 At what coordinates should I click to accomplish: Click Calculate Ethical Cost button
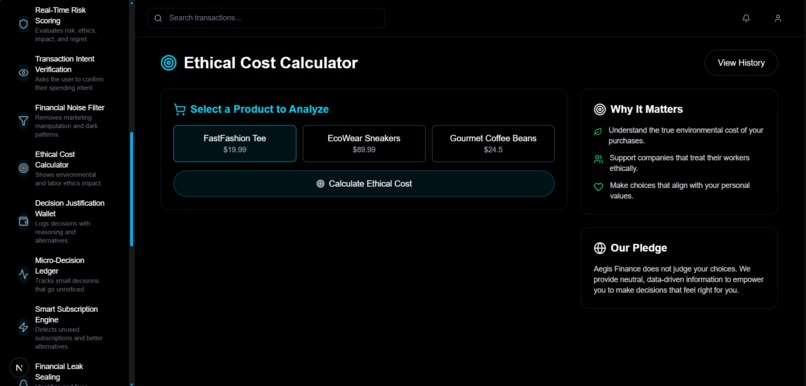click(x=364, y=183)
